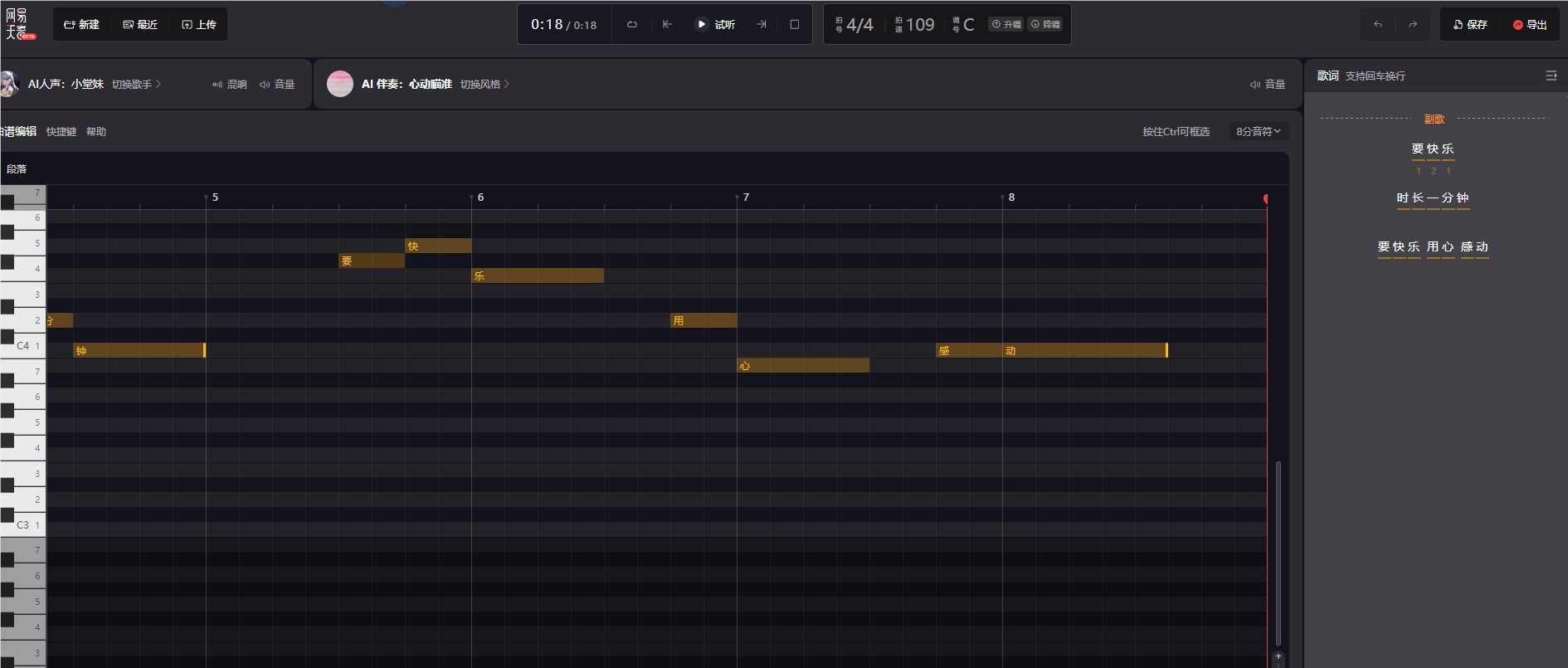Viewport: 1568px width, 668px height.
Task: Select the 乐 note in the piano roll
Action: point(537,275)
